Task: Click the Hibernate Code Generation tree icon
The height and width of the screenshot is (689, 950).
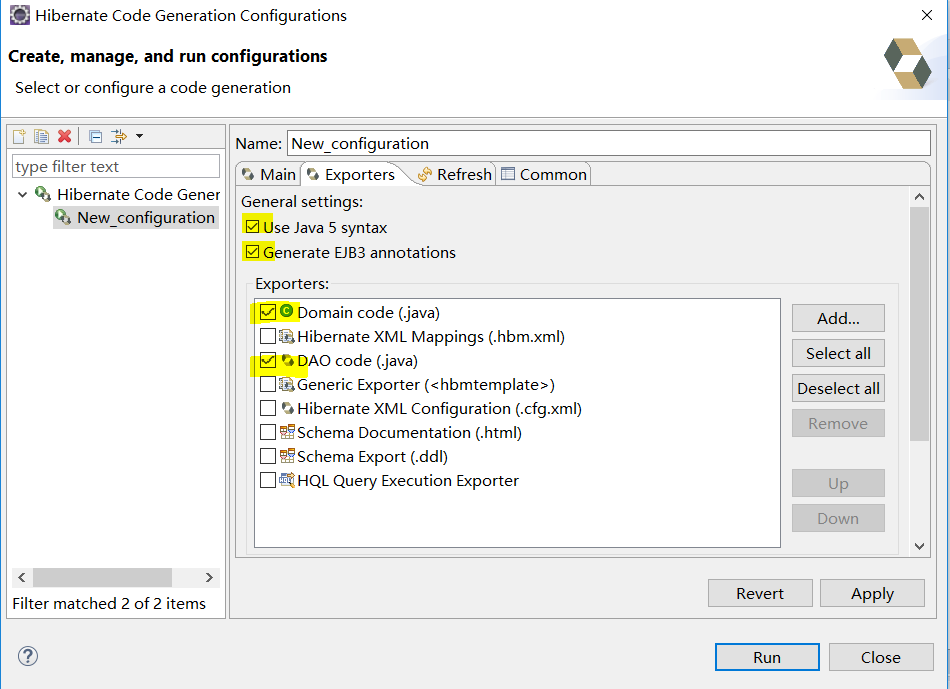Action: pyautogui.click(x=42, y=194)
